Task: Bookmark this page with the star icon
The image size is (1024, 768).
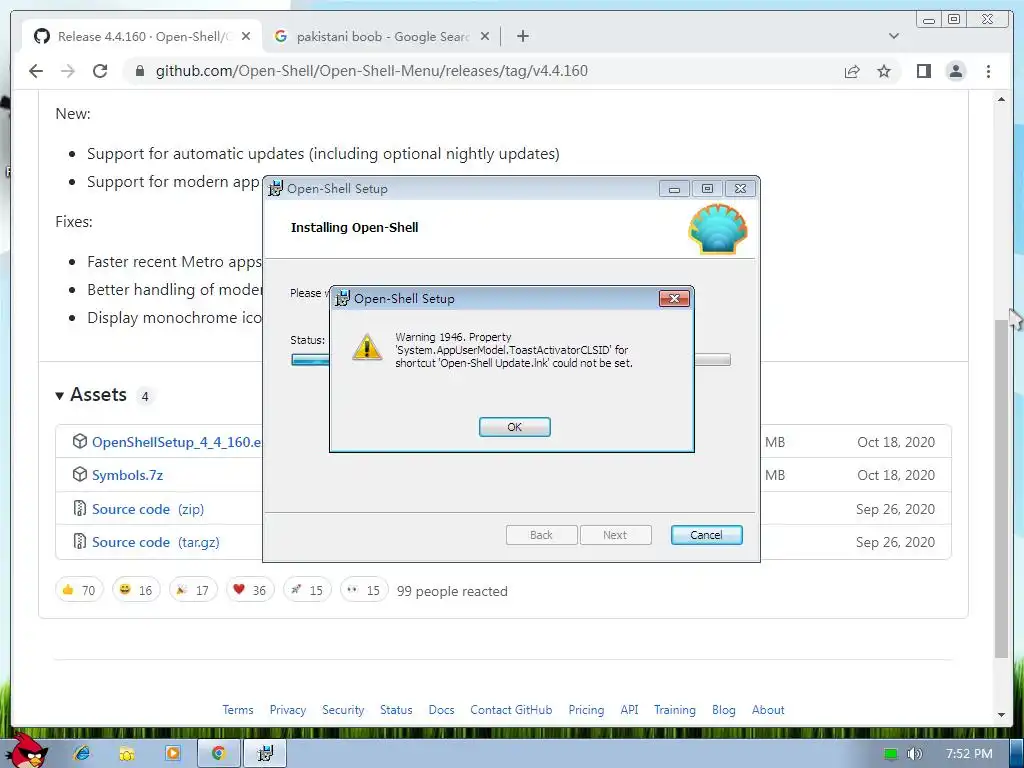Action: (x=884, y=71)
